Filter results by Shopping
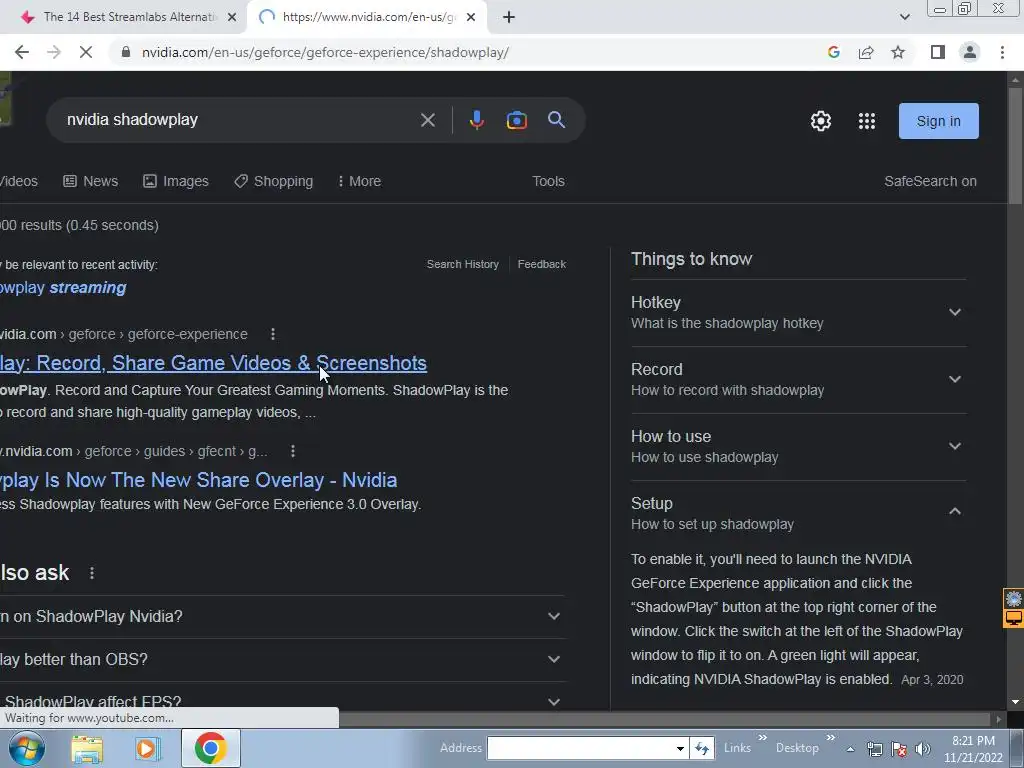Image resolution: width=1024 pixels, height=768 pixels. tap(274, 182)
